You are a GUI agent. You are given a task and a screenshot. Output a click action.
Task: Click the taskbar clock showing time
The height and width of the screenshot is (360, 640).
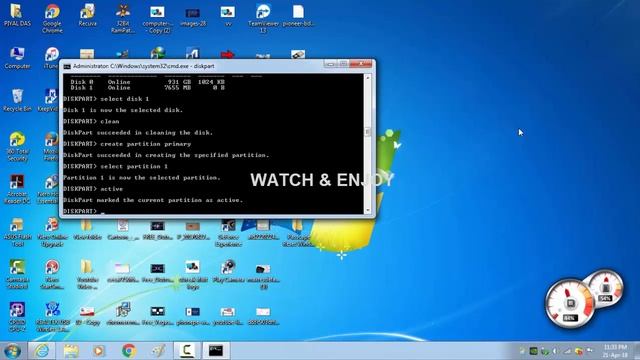[x=616, y=351]
